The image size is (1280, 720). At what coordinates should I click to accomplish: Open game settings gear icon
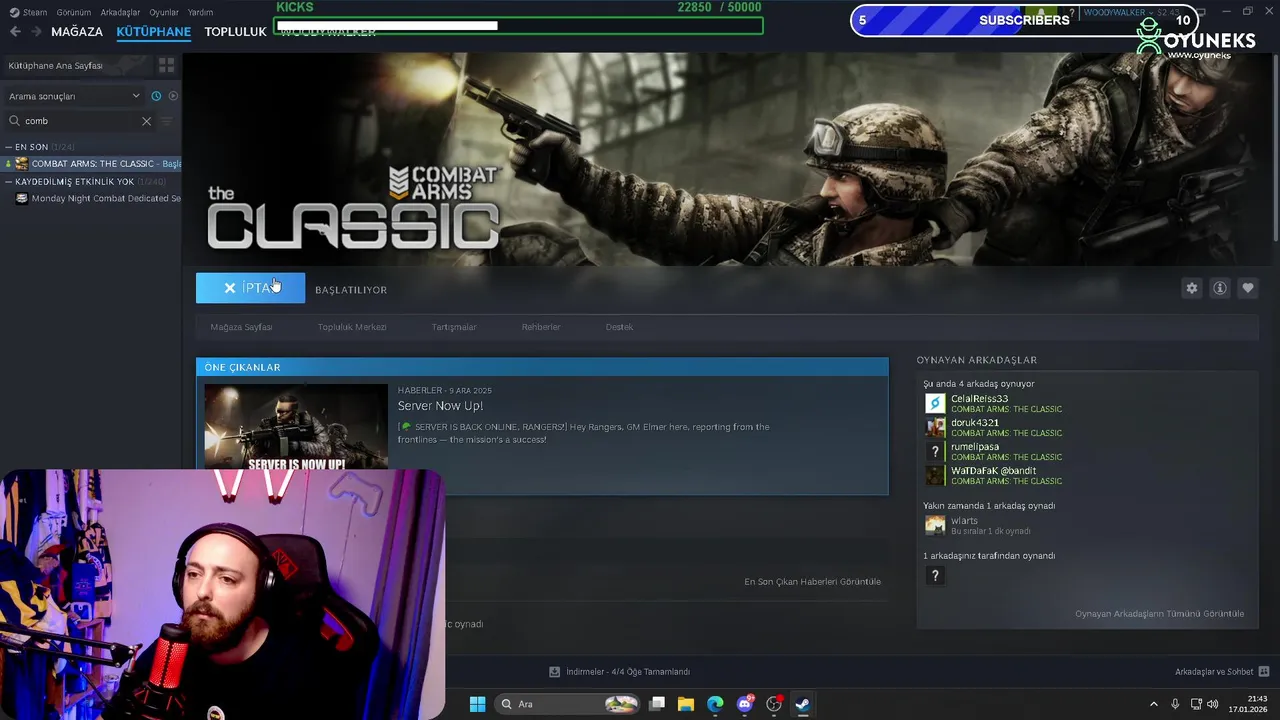tap(1191, 288)
